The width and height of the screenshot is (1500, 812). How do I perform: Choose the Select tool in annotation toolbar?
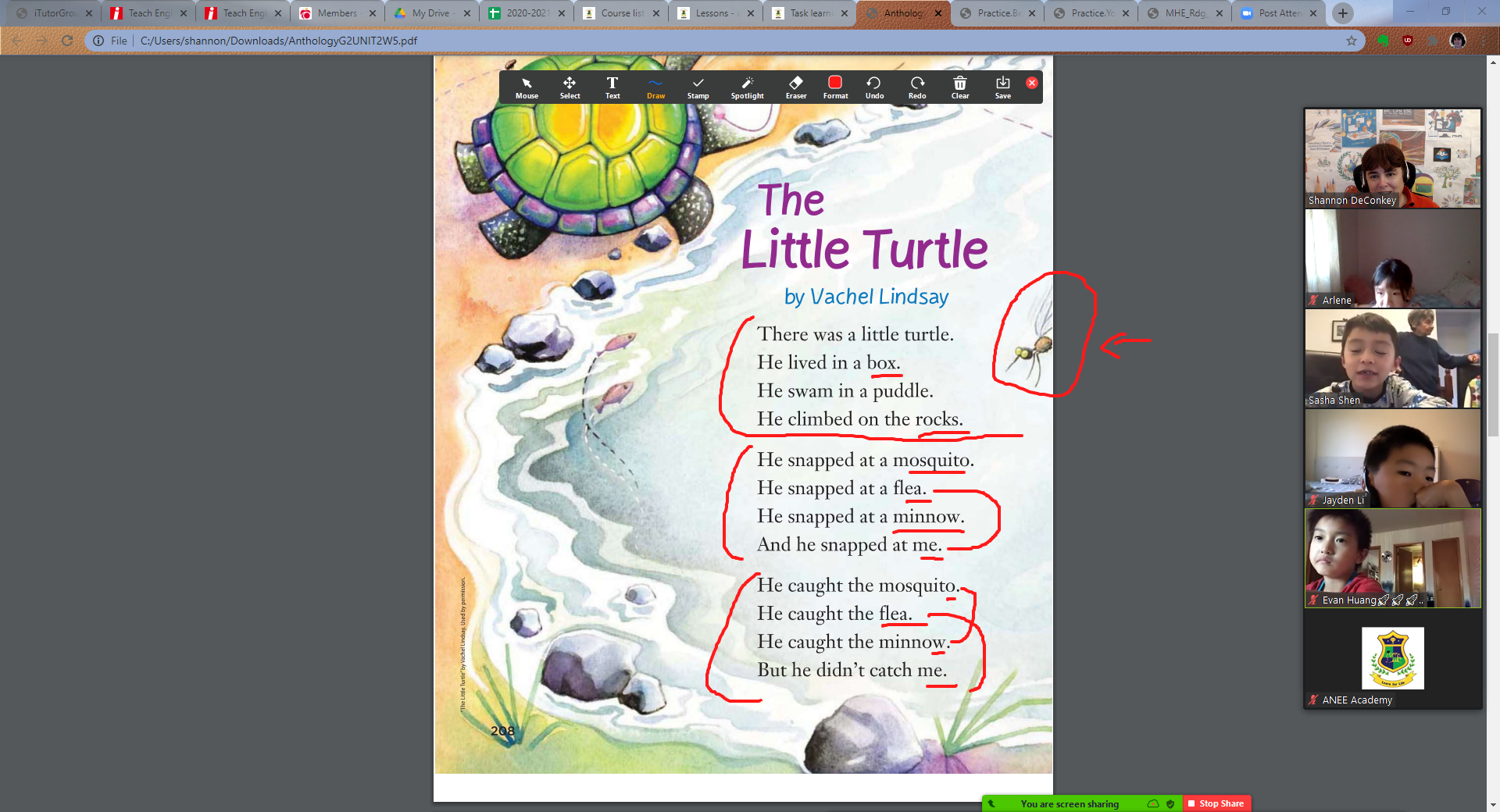[x=570, y=87]
